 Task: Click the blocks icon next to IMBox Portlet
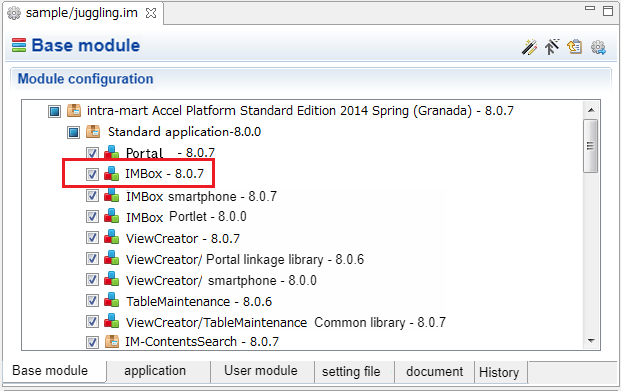[112, 216]
